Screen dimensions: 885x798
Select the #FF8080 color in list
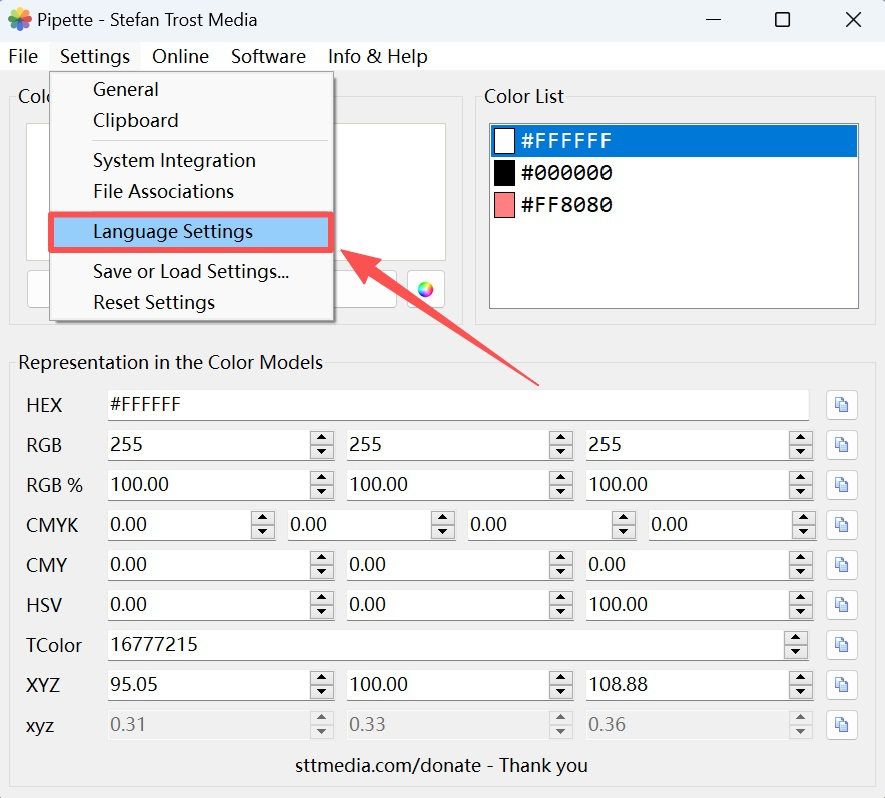click(x=566, y=205)
